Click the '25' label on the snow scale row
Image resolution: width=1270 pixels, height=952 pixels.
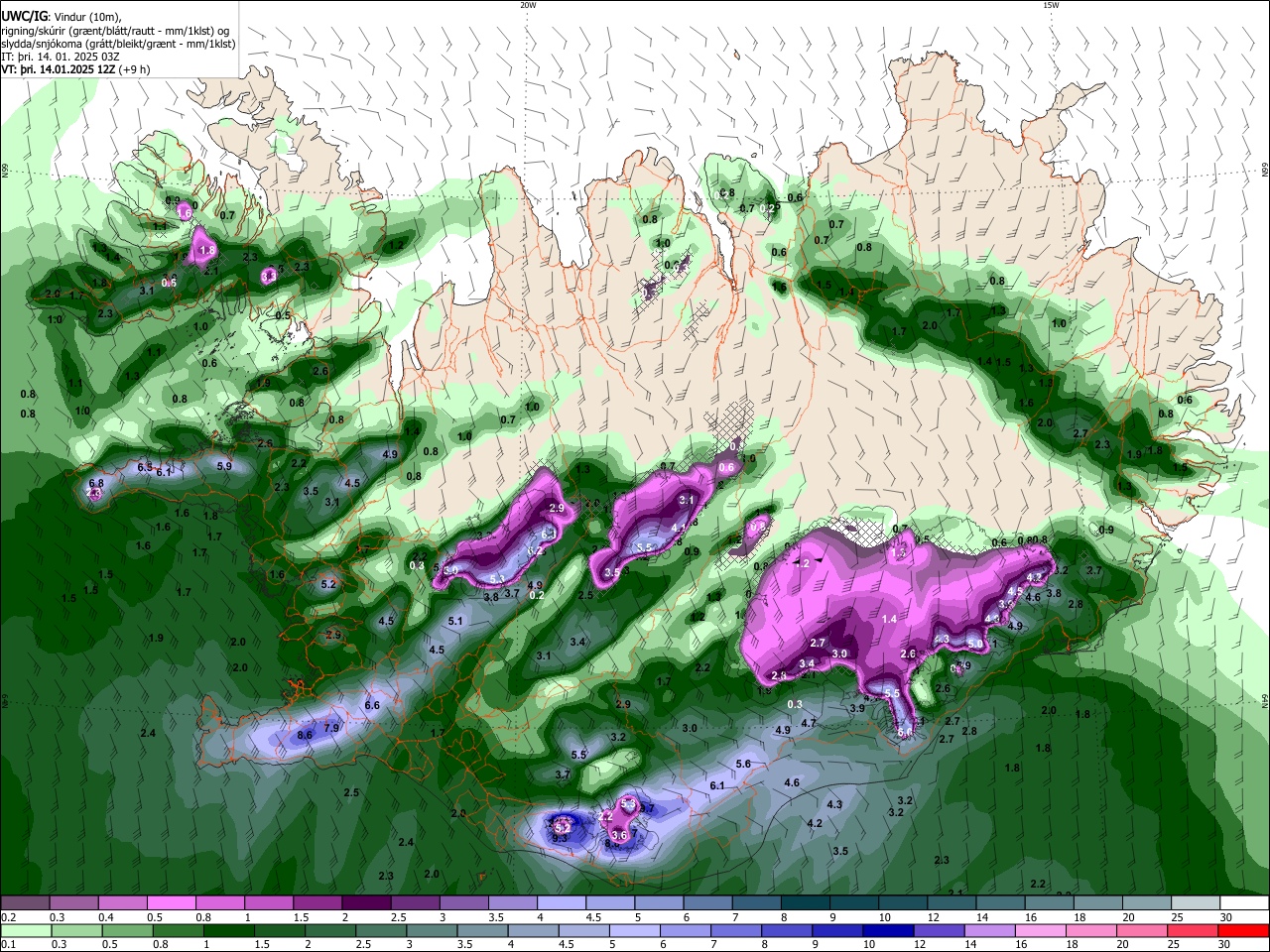tap(1179, 917)
